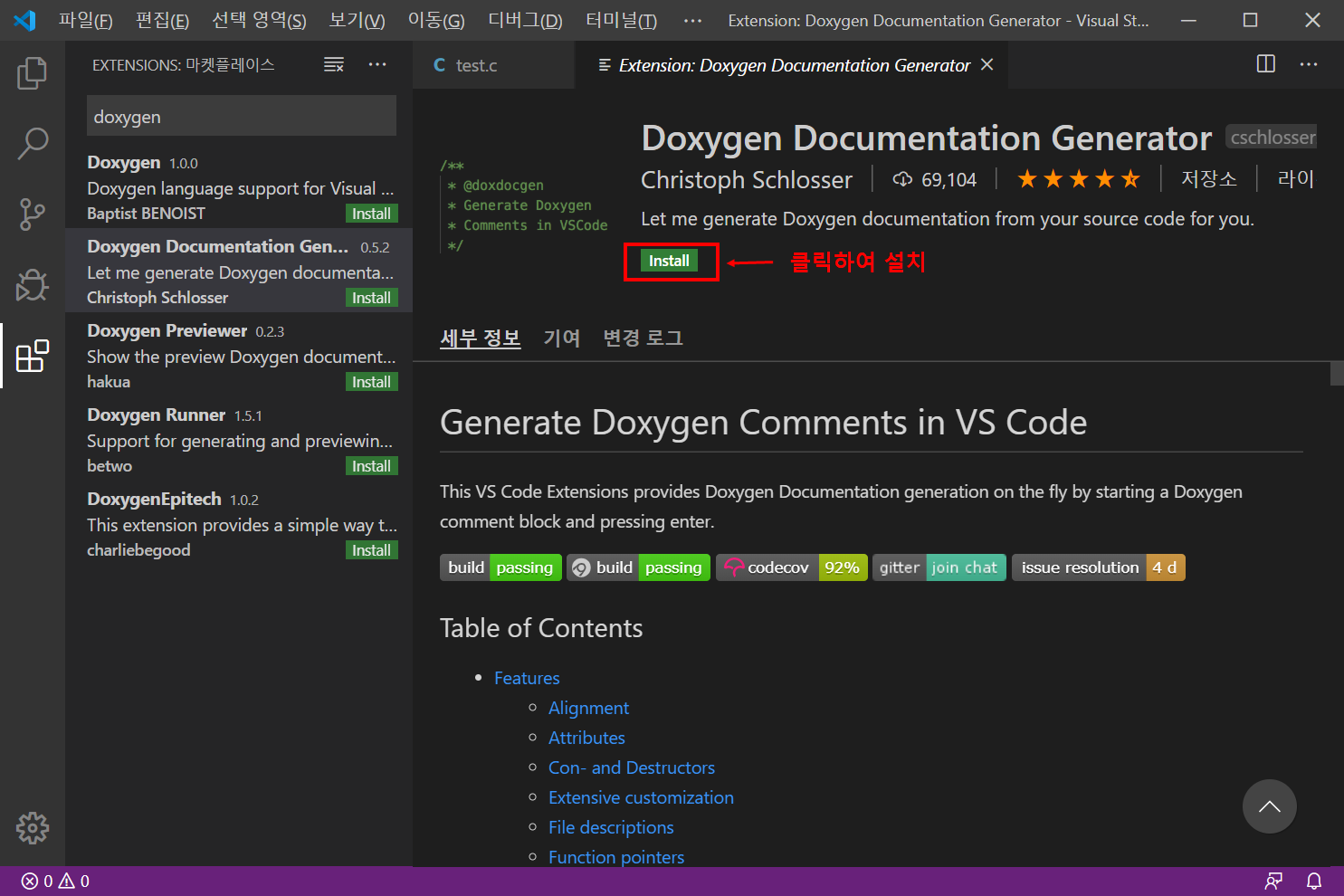Select the Extension: Doxygen Documentation Generator tab
1344x896 pixels.
pos(791,64)
